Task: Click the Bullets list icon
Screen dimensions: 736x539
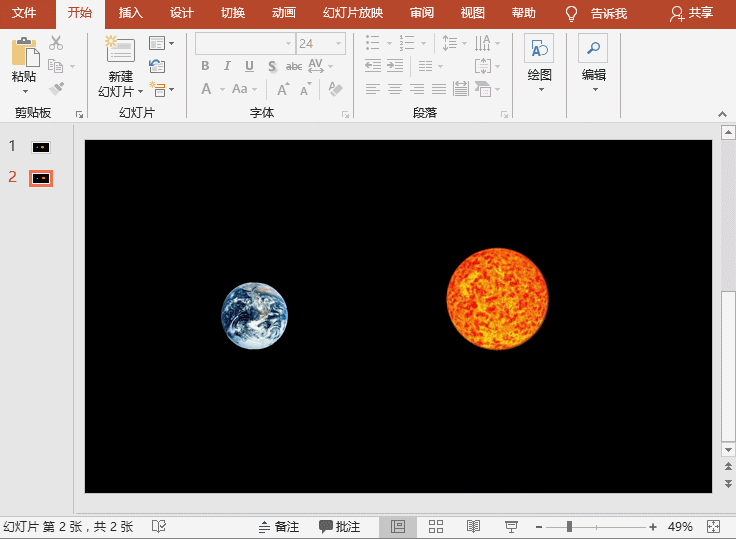Action: coord(373,43)
